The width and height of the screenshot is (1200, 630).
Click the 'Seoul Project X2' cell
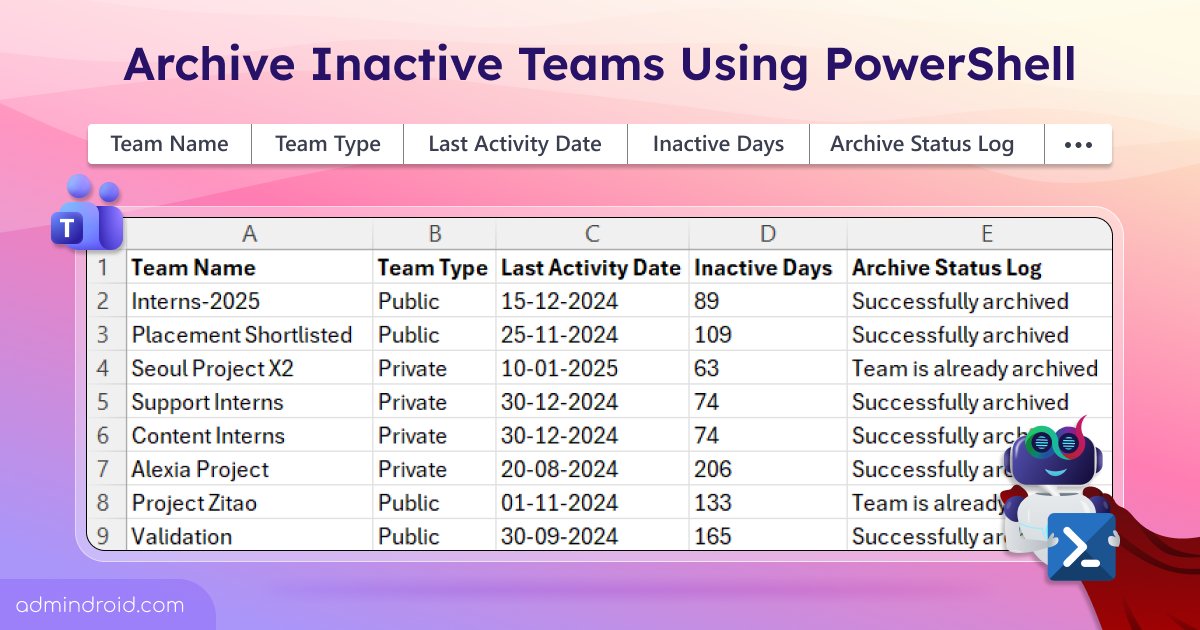pos(250,368)
